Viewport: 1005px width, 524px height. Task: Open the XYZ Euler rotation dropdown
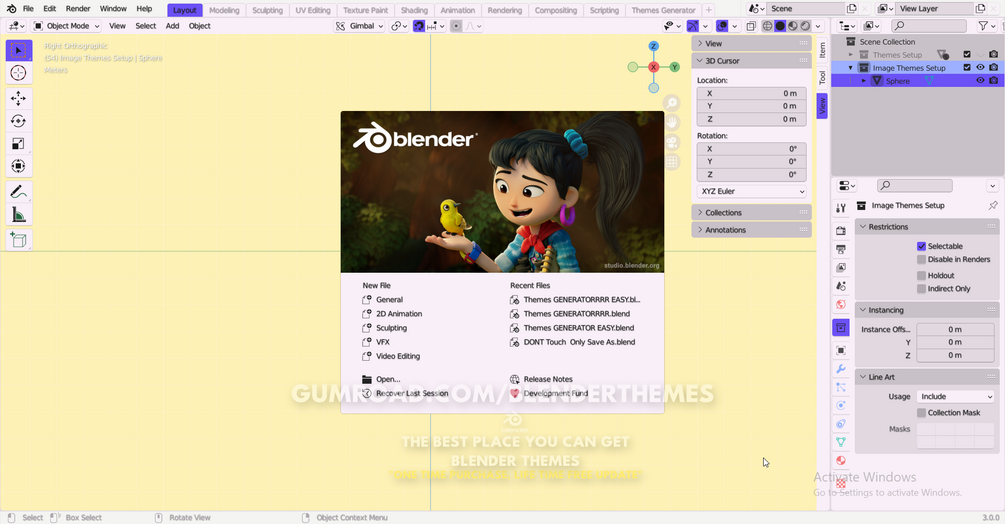751,192
